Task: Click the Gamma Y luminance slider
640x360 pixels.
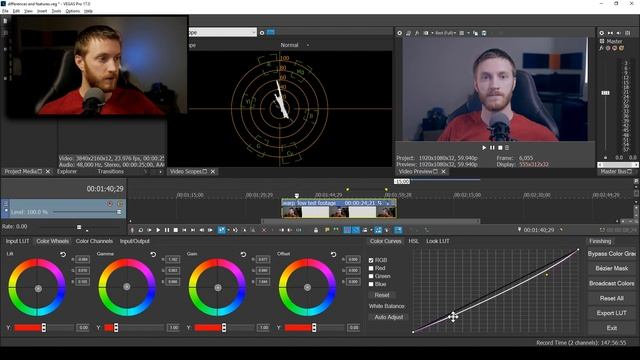Action: point(135,327)
